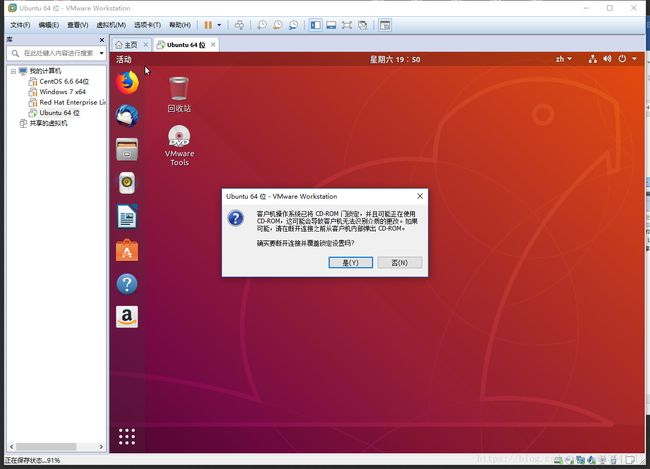Open the Help icon in dock
650x469 pixels.
tap(127, 284)
